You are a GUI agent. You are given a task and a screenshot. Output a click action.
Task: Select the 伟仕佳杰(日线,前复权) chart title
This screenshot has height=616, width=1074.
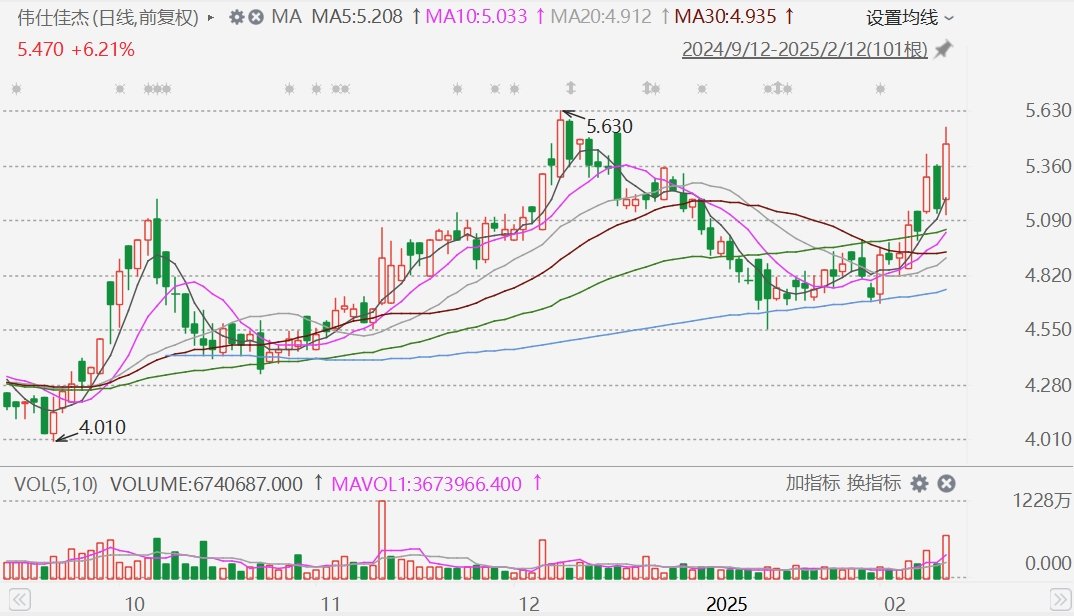pyautogui.click(x=108, y=17)
